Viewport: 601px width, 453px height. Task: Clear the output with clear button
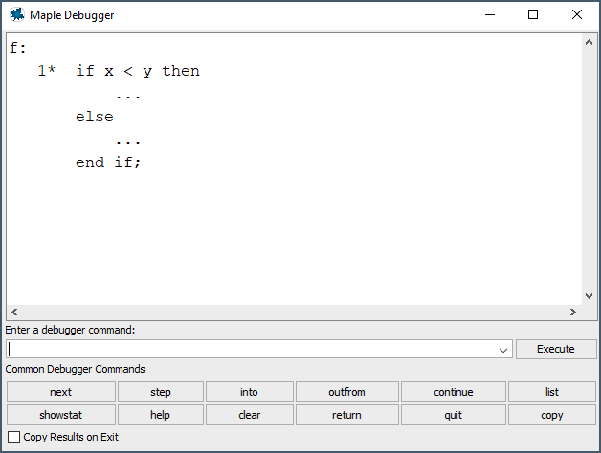249,415
